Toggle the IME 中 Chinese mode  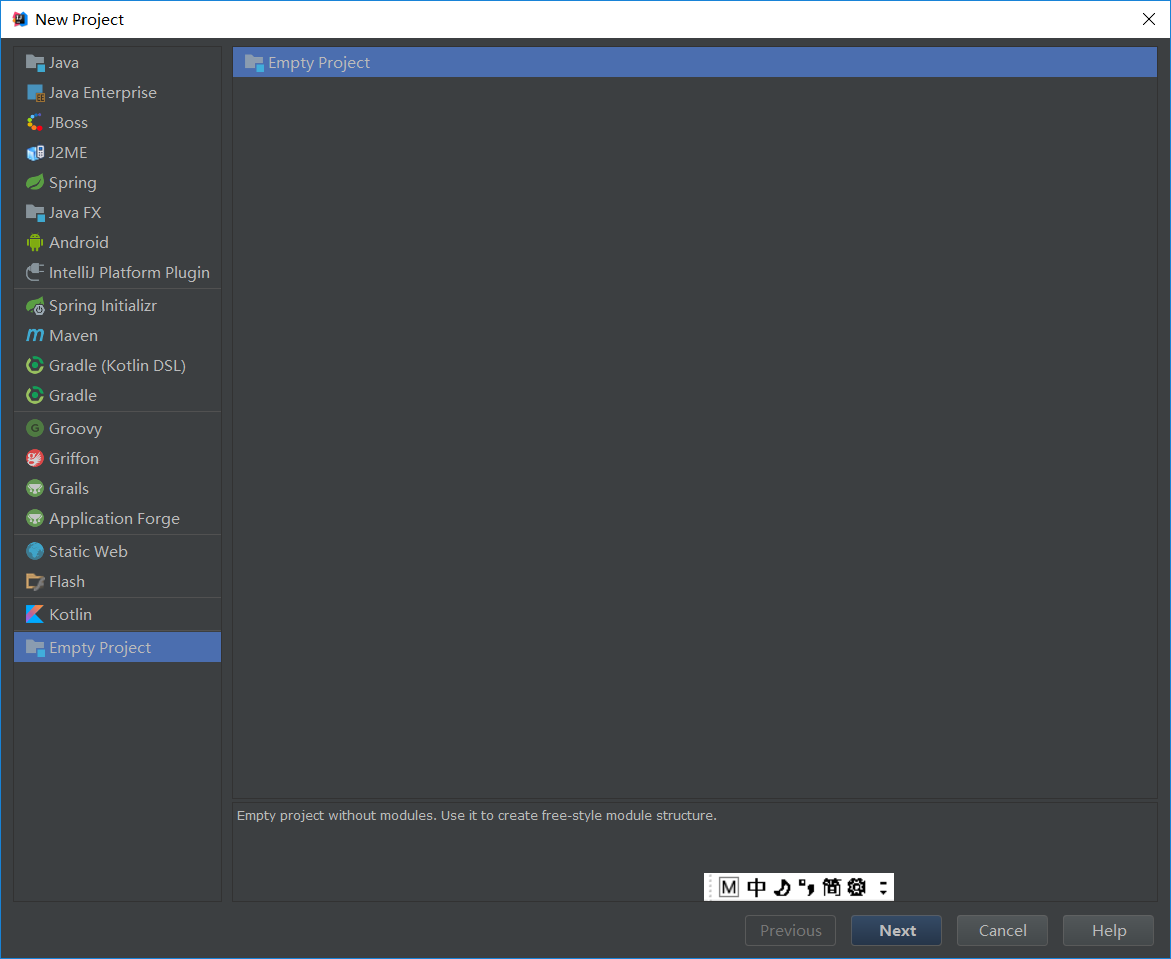click(757, 887)
